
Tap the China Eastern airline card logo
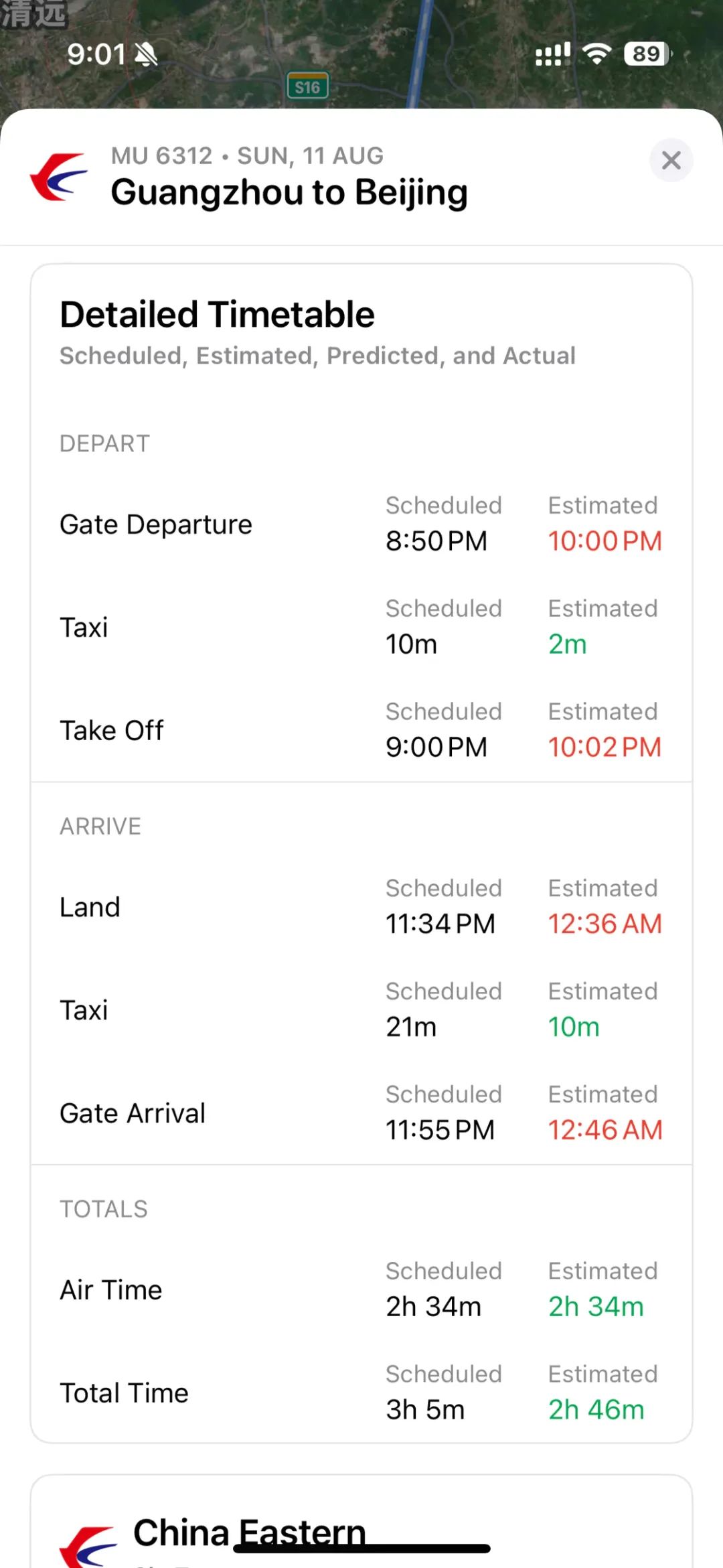(88, 1547)
